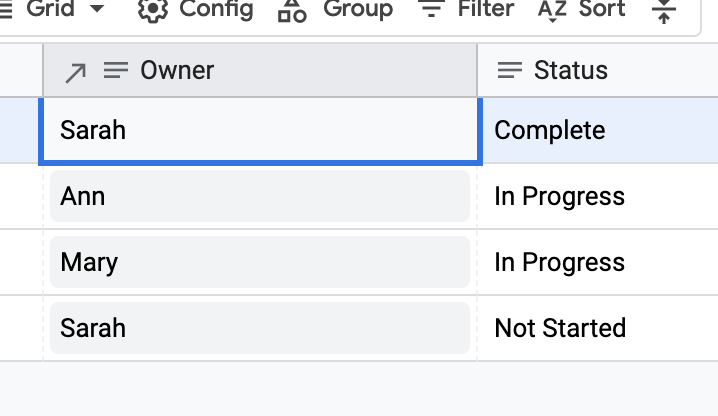Click the In Progress cell next to Mary
This screenshot has height=416, width=718.
click(559, 262)
